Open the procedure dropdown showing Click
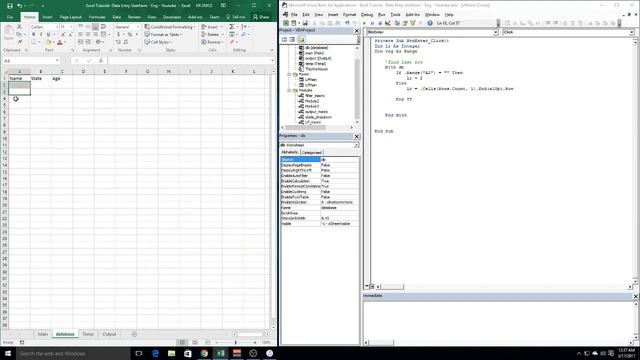This screenshot has height=360, width=640. 631,32
